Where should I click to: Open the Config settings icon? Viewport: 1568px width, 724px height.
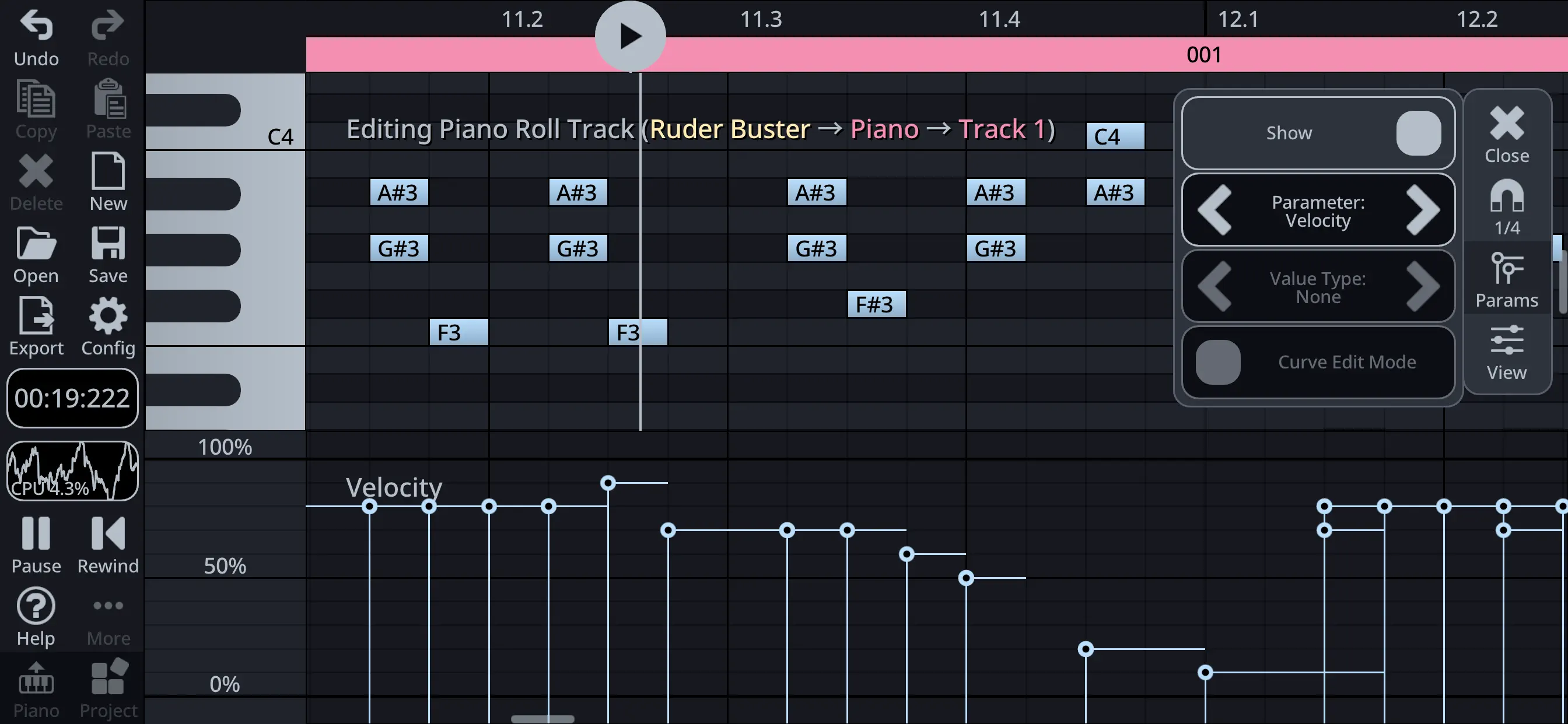(x=108, y=315)
